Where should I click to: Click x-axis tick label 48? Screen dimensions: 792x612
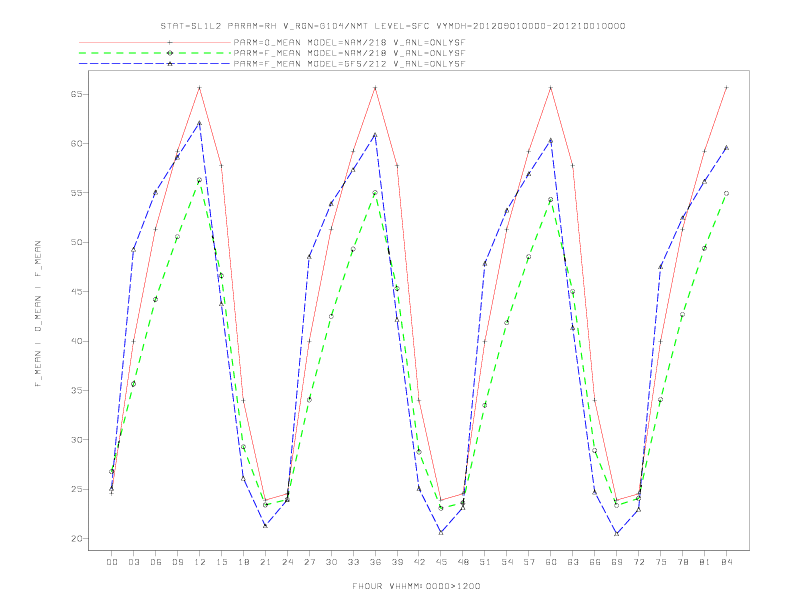[463, 562]
